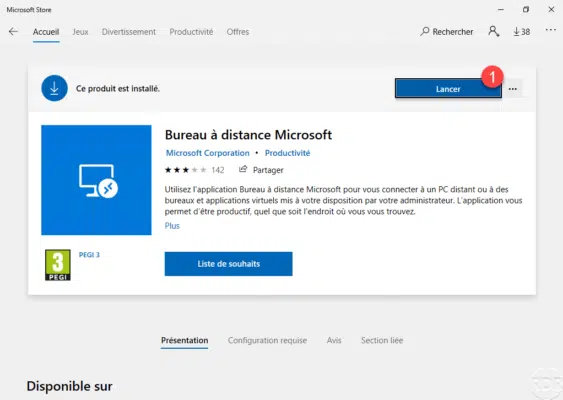Close the Microsoft Store window

click(x=552, y=10)
